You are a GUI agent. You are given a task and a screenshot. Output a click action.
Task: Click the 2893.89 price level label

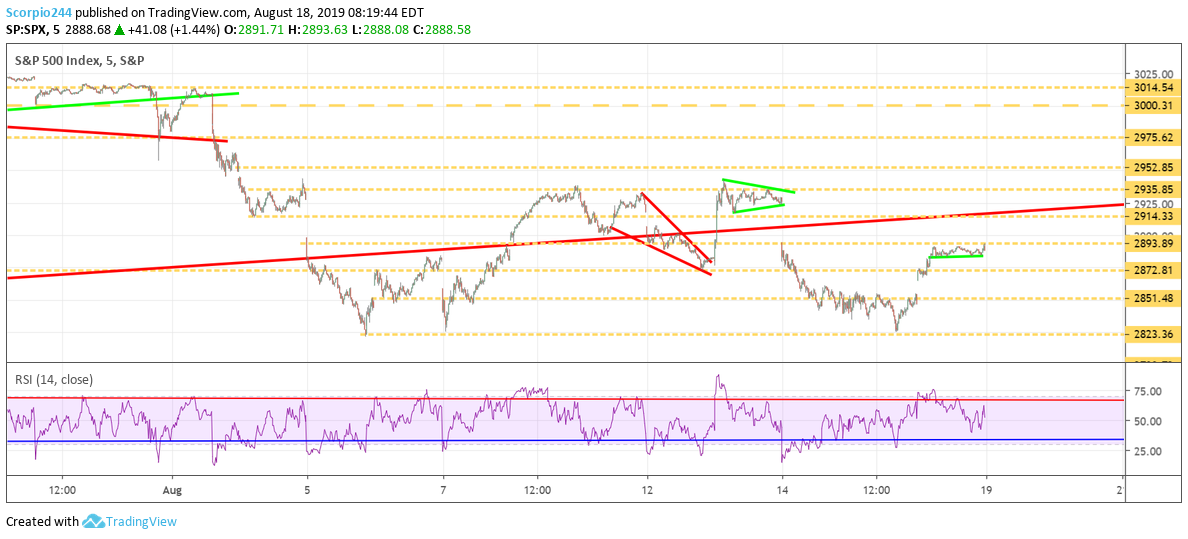(1155, 243)
